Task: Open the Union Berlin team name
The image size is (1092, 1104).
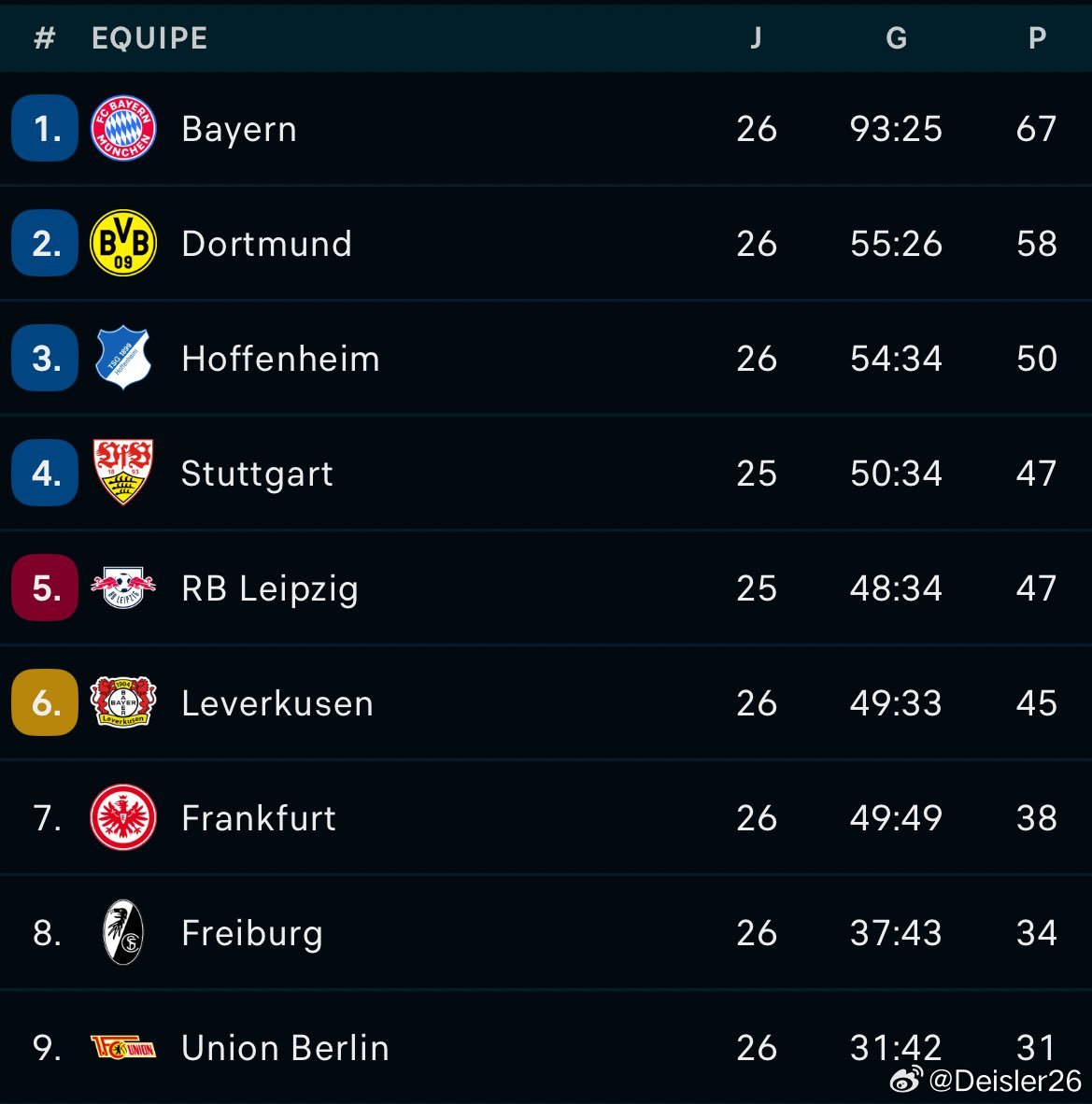Action: (x=285, y=1048)
